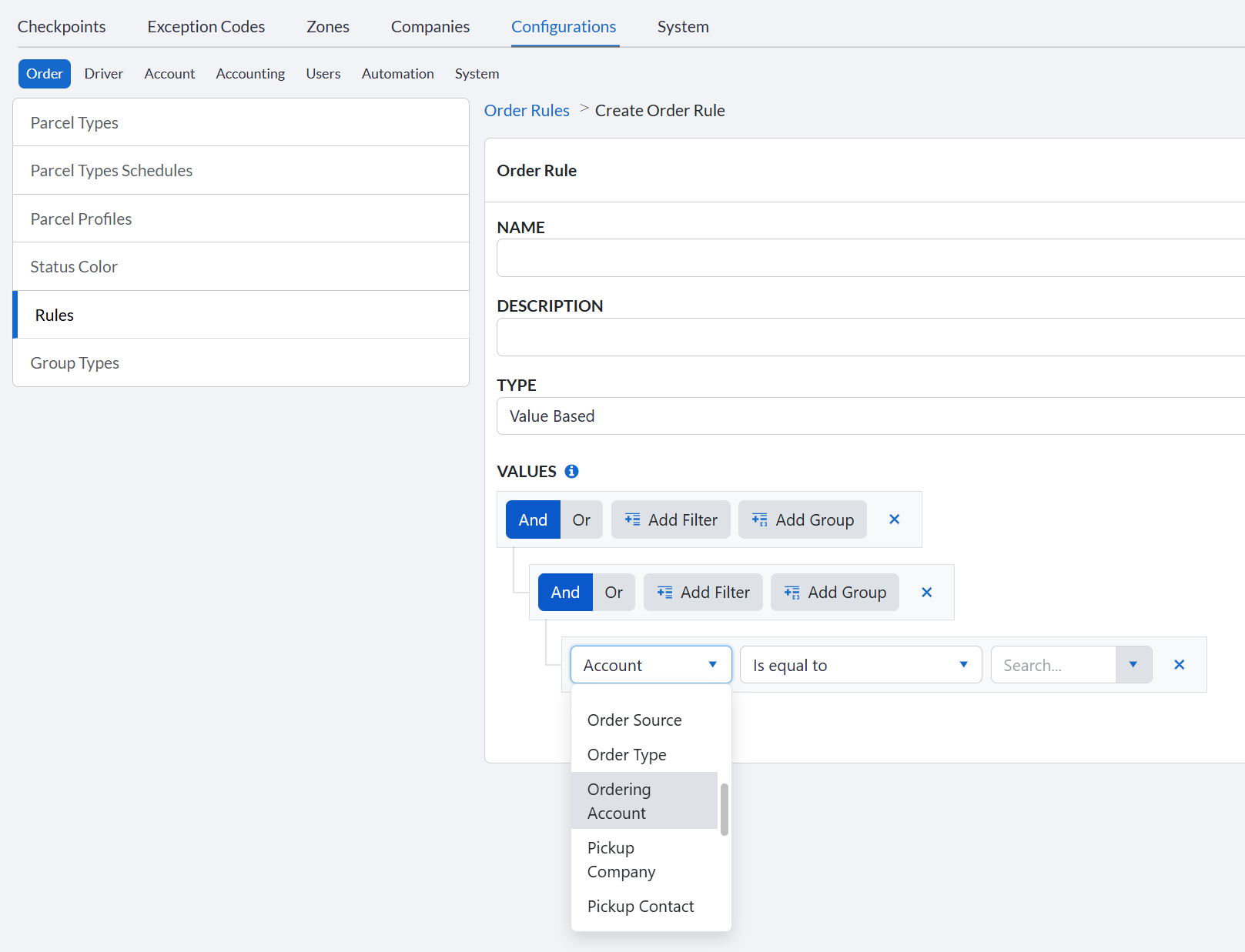The height and width of the screenshot is (952, 1245).
Task: Follow the Order Rules breadcrumb link
Action: [527, 110]
